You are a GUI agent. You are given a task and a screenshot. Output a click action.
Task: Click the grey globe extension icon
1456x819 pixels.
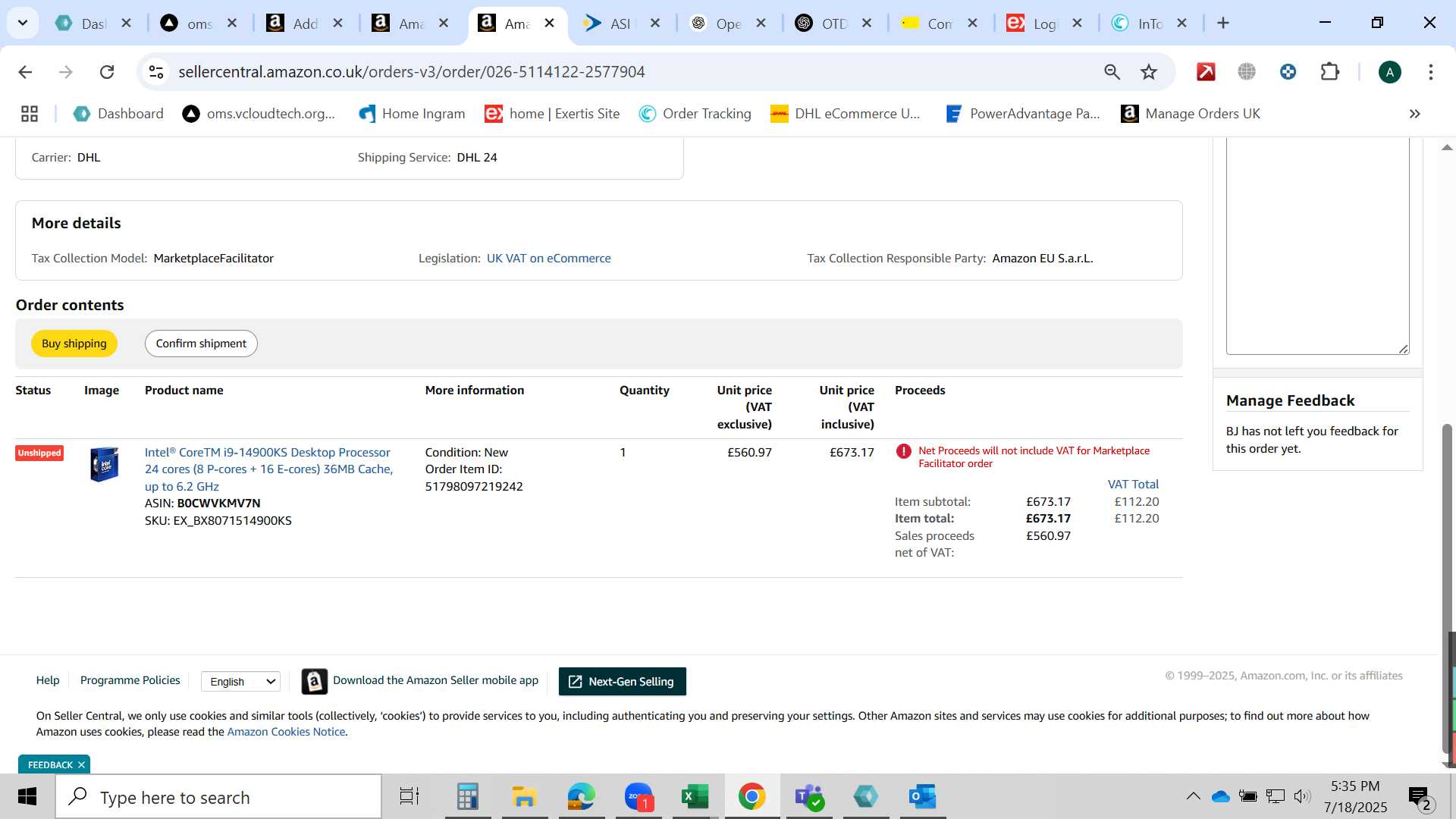(x=1247, y=72)
